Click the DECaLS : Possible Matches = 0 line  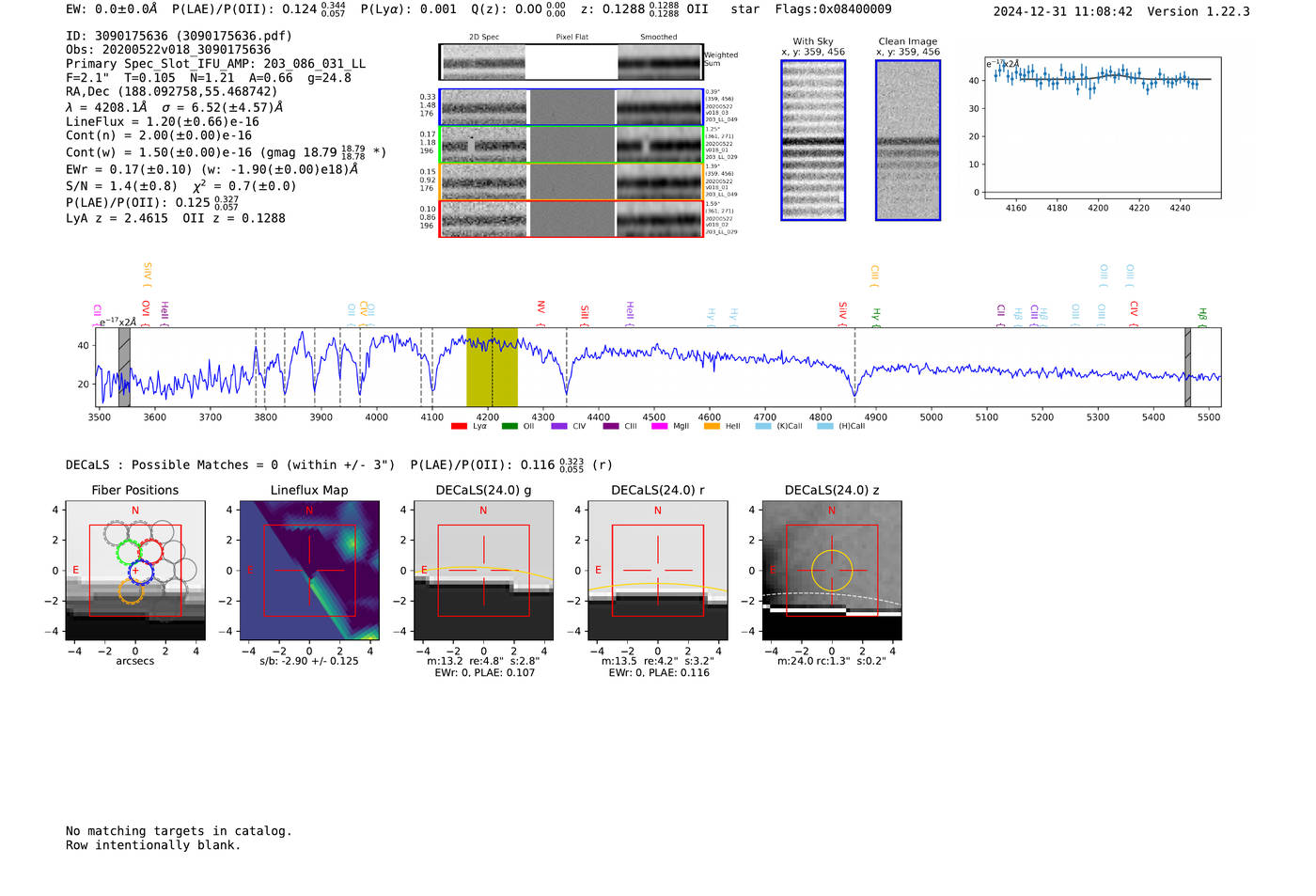pos(230,465)
